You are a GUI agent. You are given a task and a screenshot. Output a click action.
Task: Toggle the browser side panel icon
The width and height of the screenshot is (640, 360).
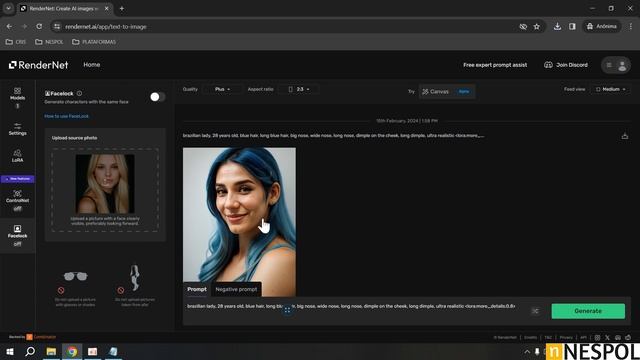point(572,27)
